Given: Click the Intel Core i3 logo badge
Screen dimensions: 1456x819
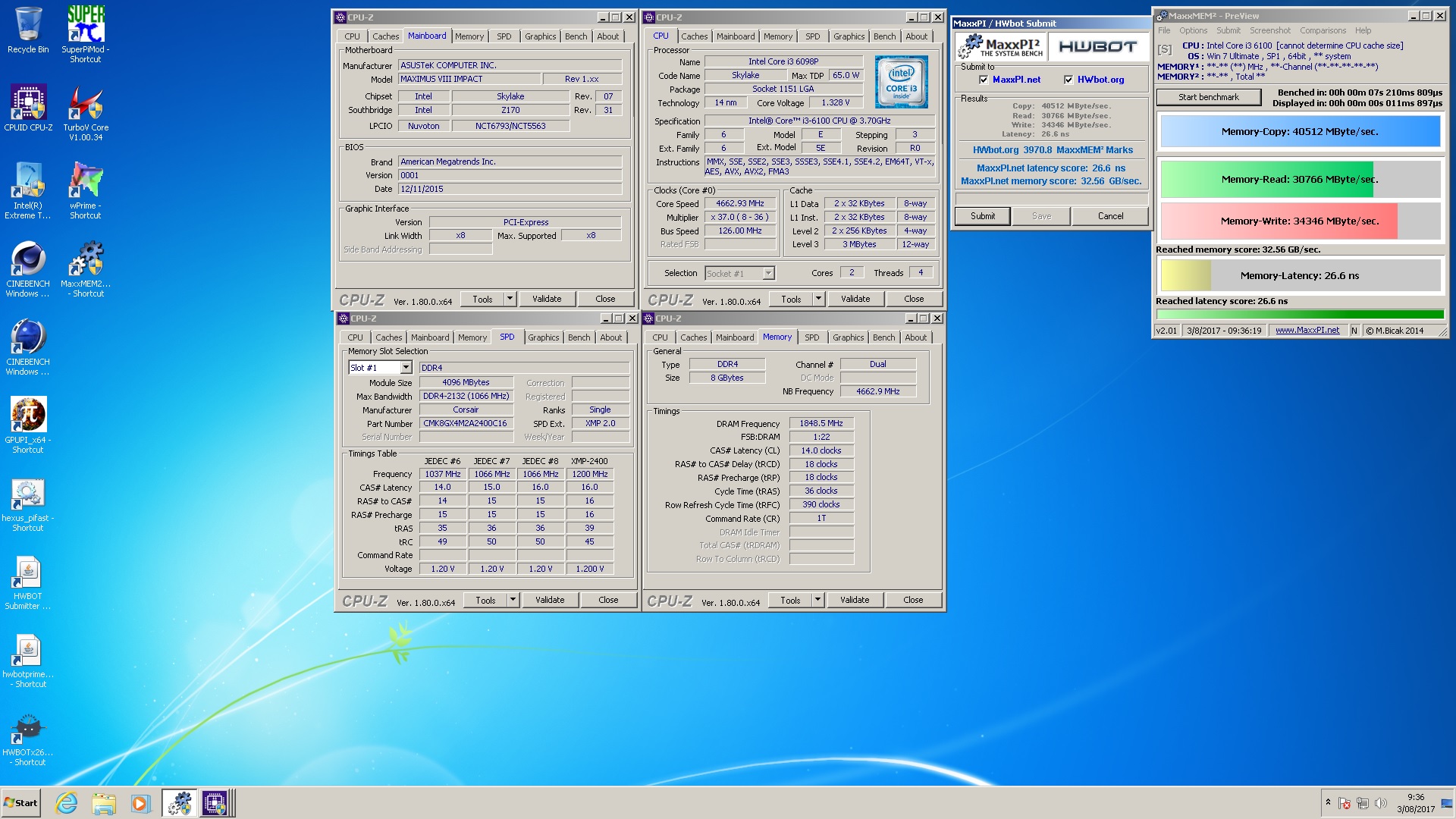Looking at the screenshot, I should (x=901, y=81).
